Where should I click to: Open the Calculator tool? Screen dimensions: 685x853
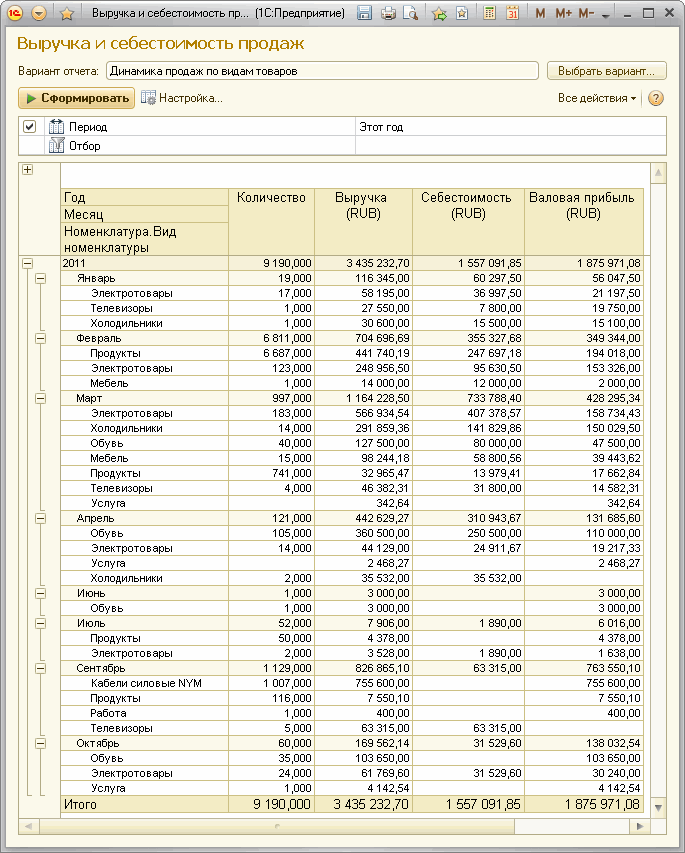coord(489,14)
